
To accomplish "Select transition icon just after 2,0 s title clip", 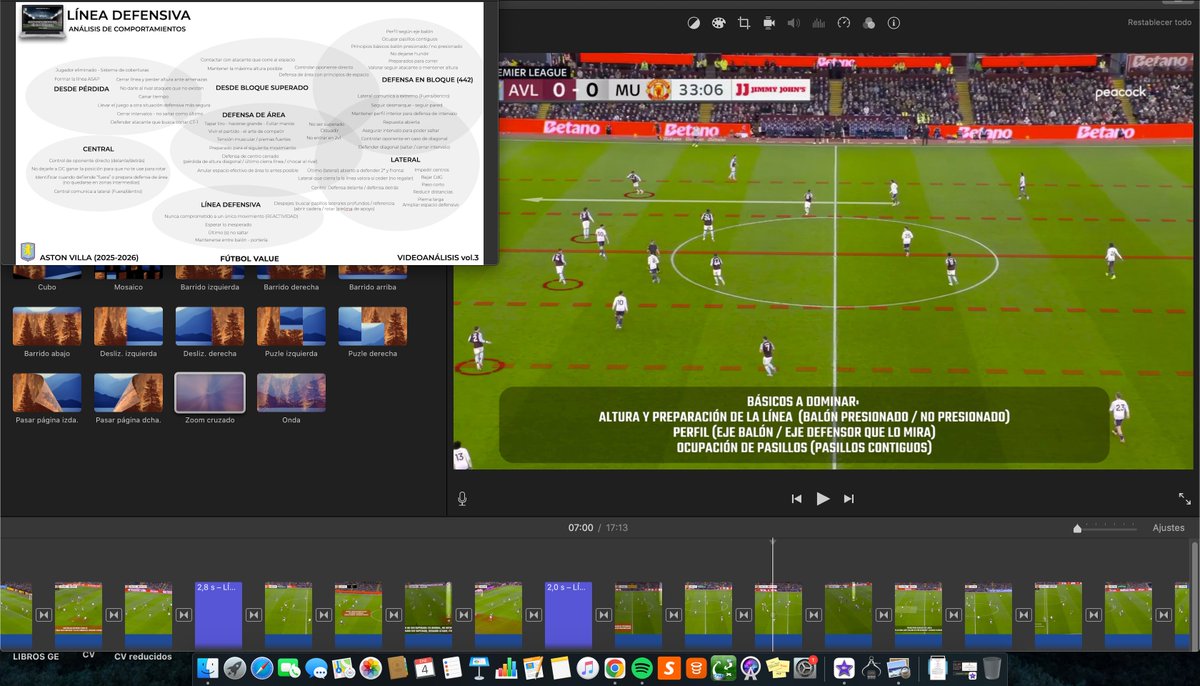I will [603, 615].
